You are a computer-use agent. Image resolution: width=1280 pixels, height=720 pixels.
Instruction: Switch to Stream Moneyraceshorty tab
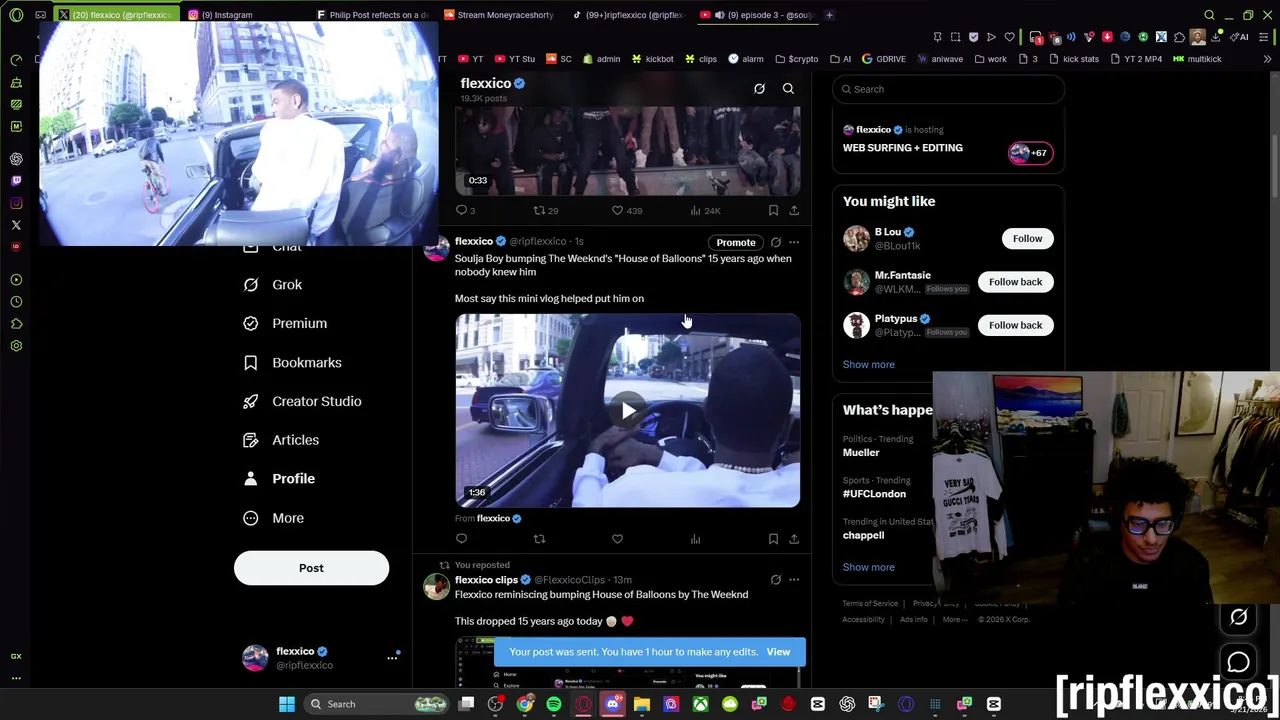click(498, 15)
